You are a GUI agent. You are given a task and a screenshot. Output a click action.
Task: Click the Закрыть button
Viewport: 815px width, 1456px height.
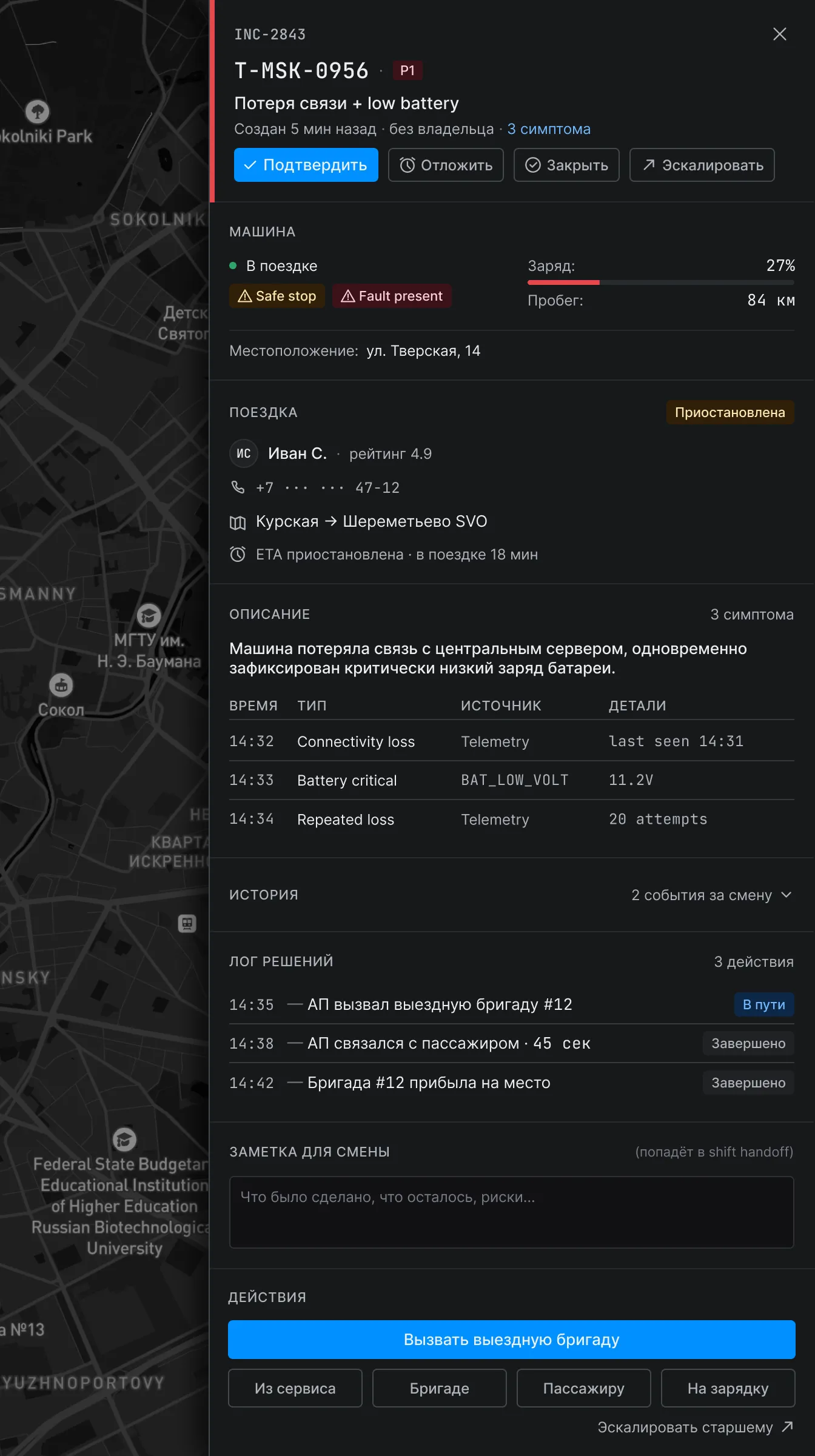(x=566, y=165)
